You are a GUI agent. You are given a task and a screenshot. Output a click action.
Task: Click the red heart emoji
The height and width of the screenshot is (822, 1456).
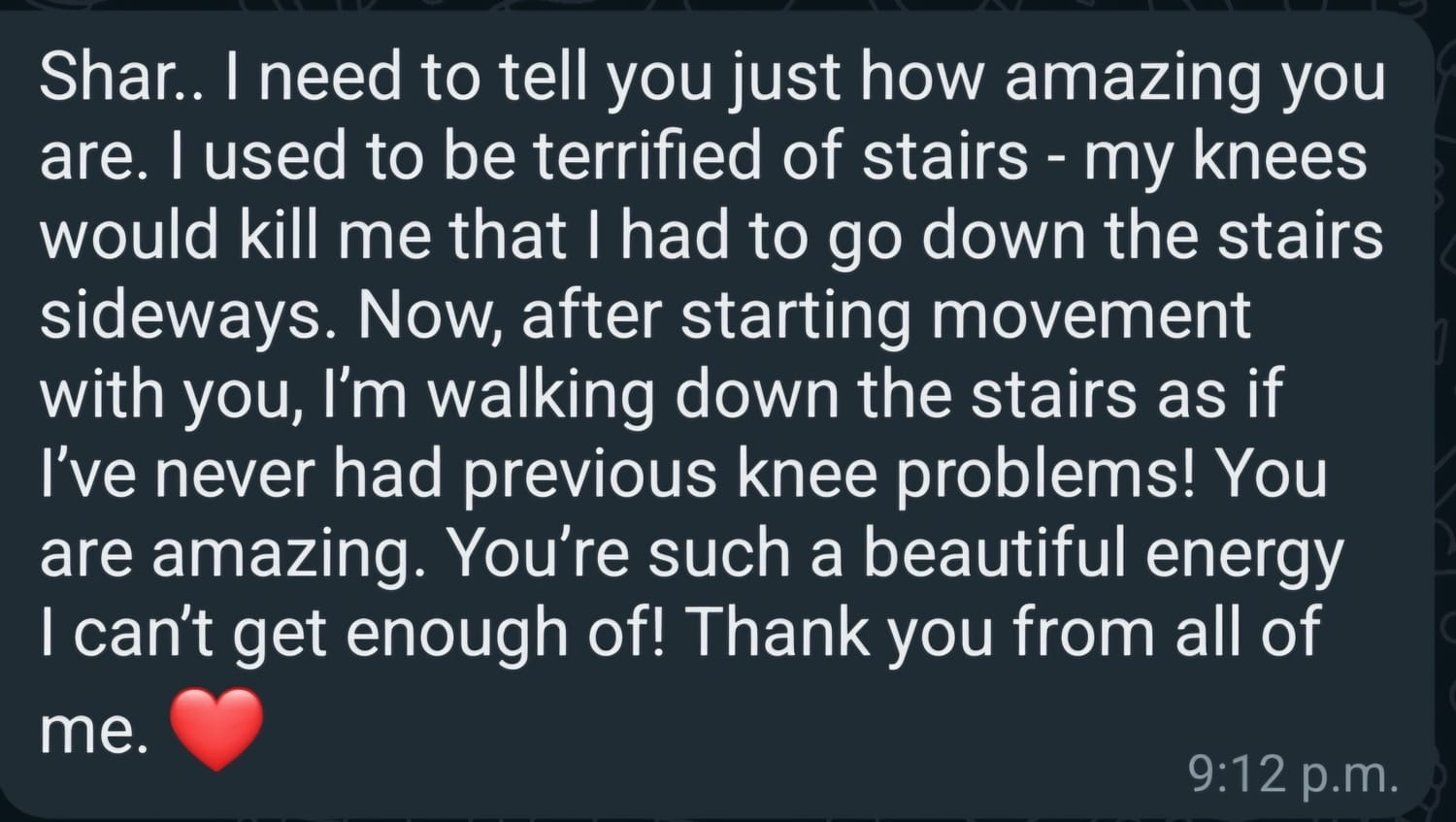(x=215, y=728)
